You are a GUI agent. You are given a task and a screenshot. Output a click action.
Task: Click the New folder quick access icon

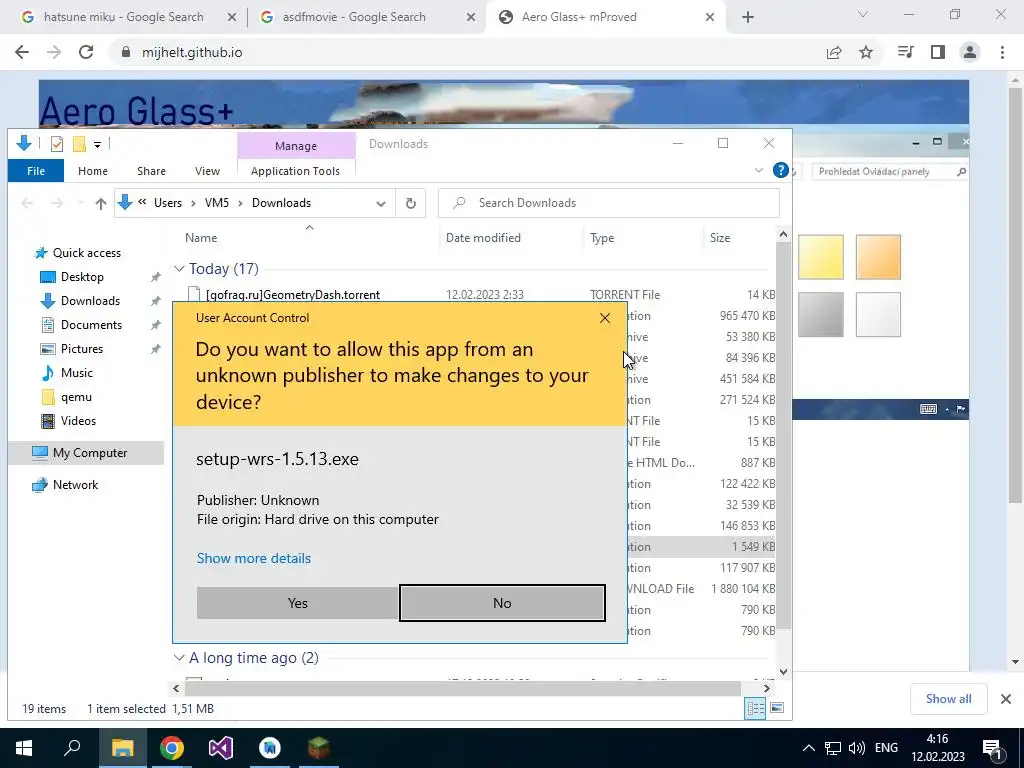coord(79,144)
